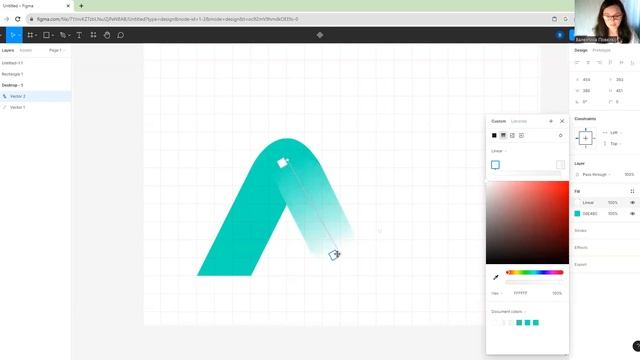The height and width of the screenshot is (360, 640).
Task: Click inside the red saturation color field
Action: 527,222
